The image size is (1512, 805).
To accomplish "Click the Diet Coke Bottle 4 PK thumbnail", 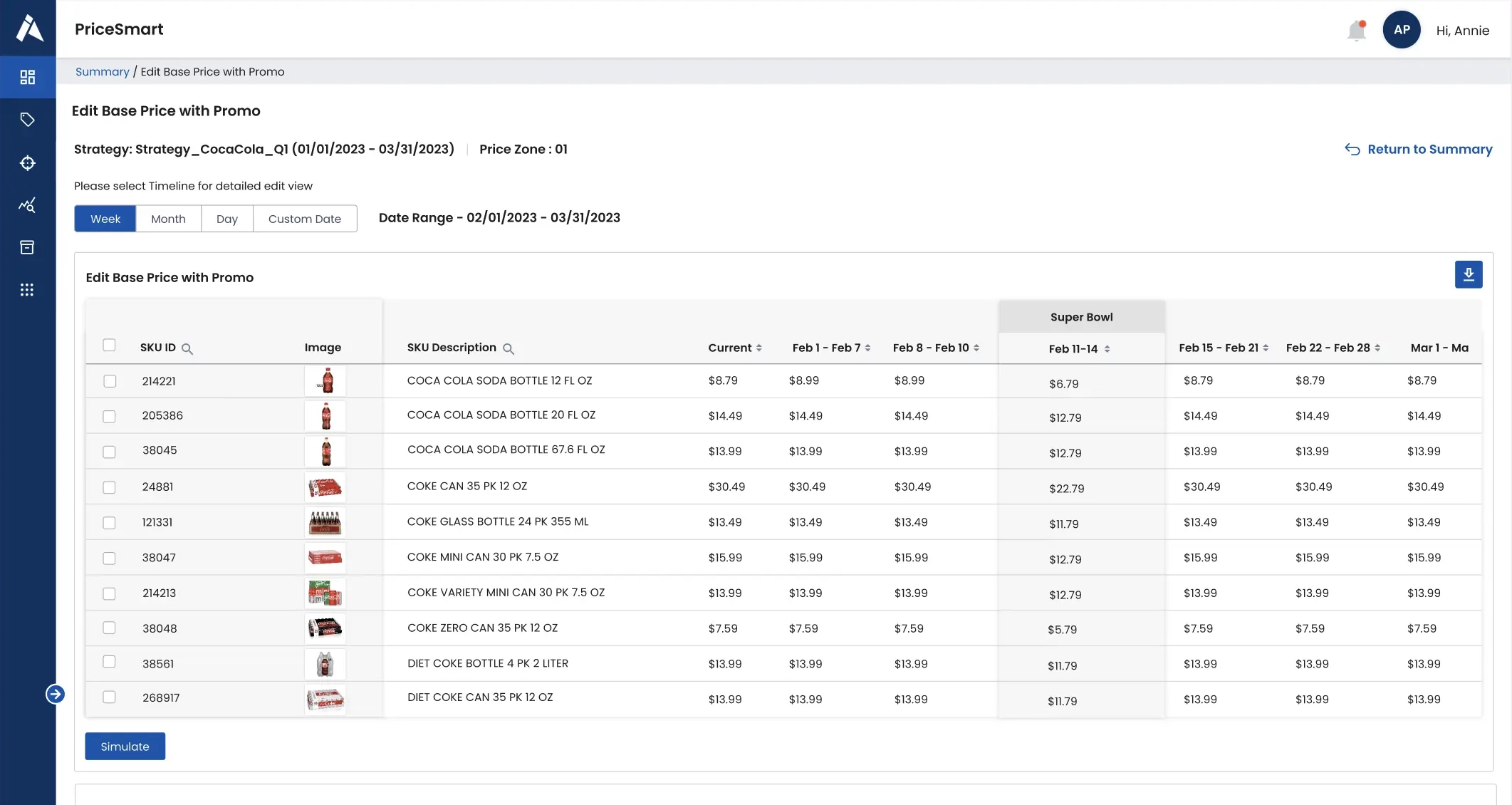I will coord(325,664).
